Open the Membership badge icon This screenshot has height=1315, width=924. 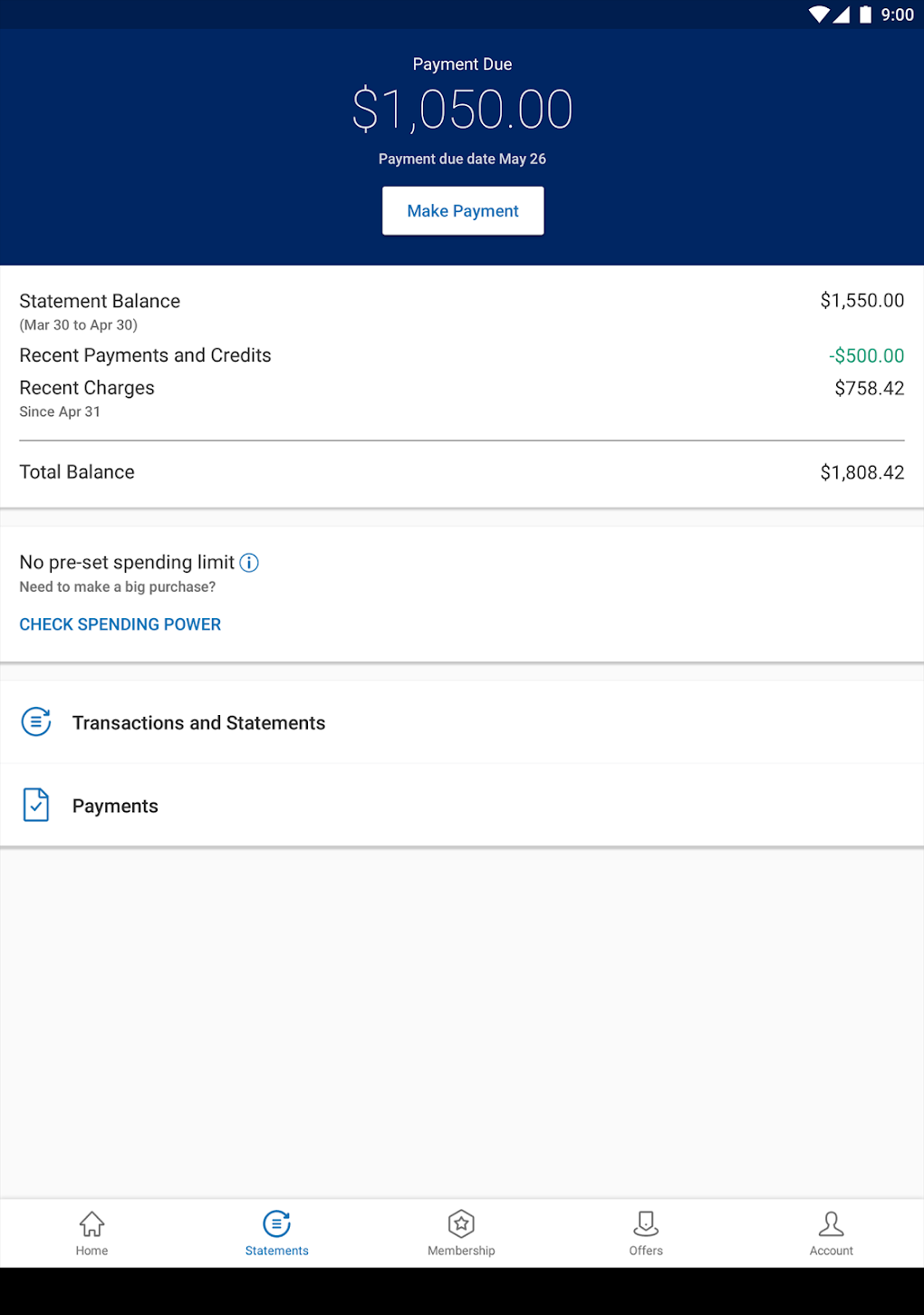(x=461, y=1223)
